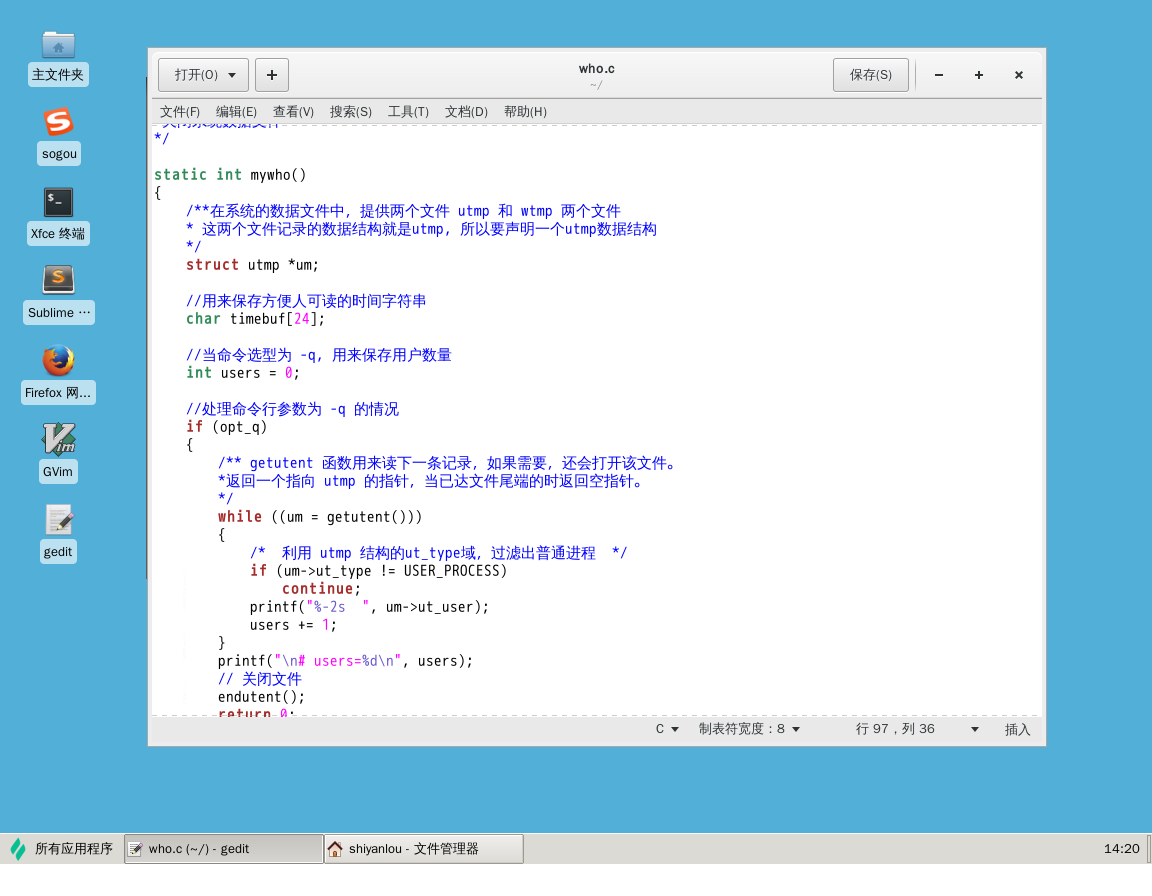This screenshot has height=896, width=1152.
Task: Toggle 插入 overwrite mode in the status bar
Action: 1017,729
